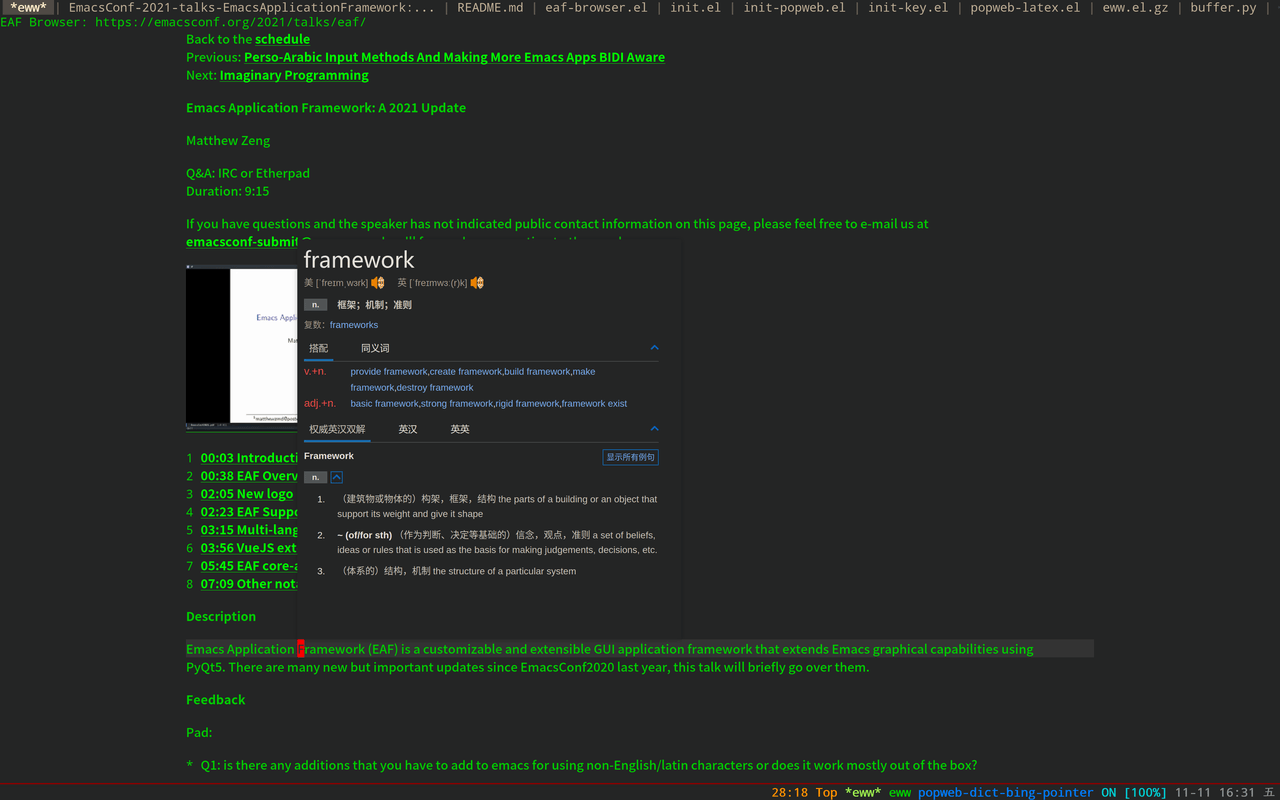
Task: Switch to the 搭配 tab
Action: click(x=318, y=348)
